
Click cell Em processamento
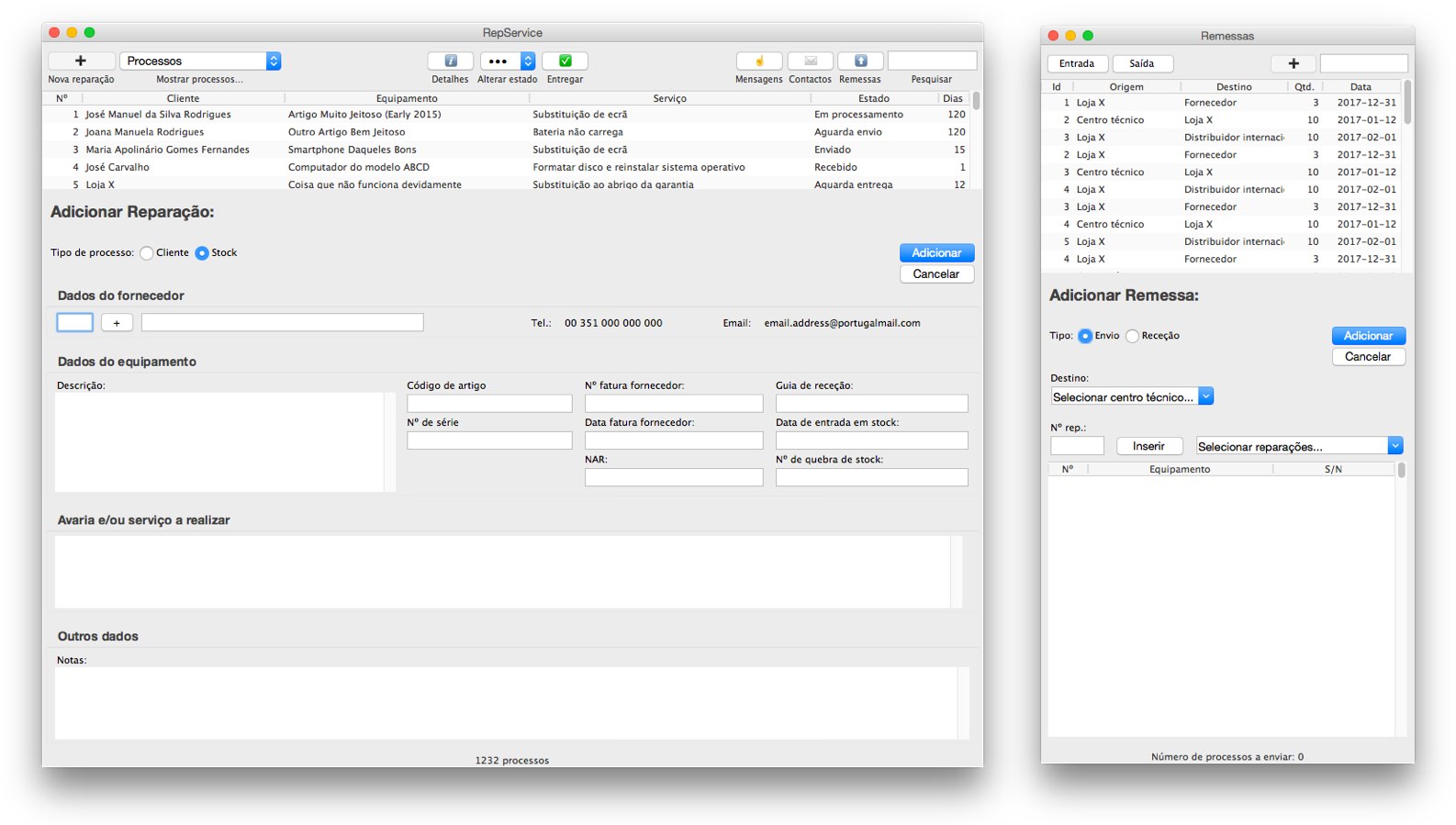(858, 115)
